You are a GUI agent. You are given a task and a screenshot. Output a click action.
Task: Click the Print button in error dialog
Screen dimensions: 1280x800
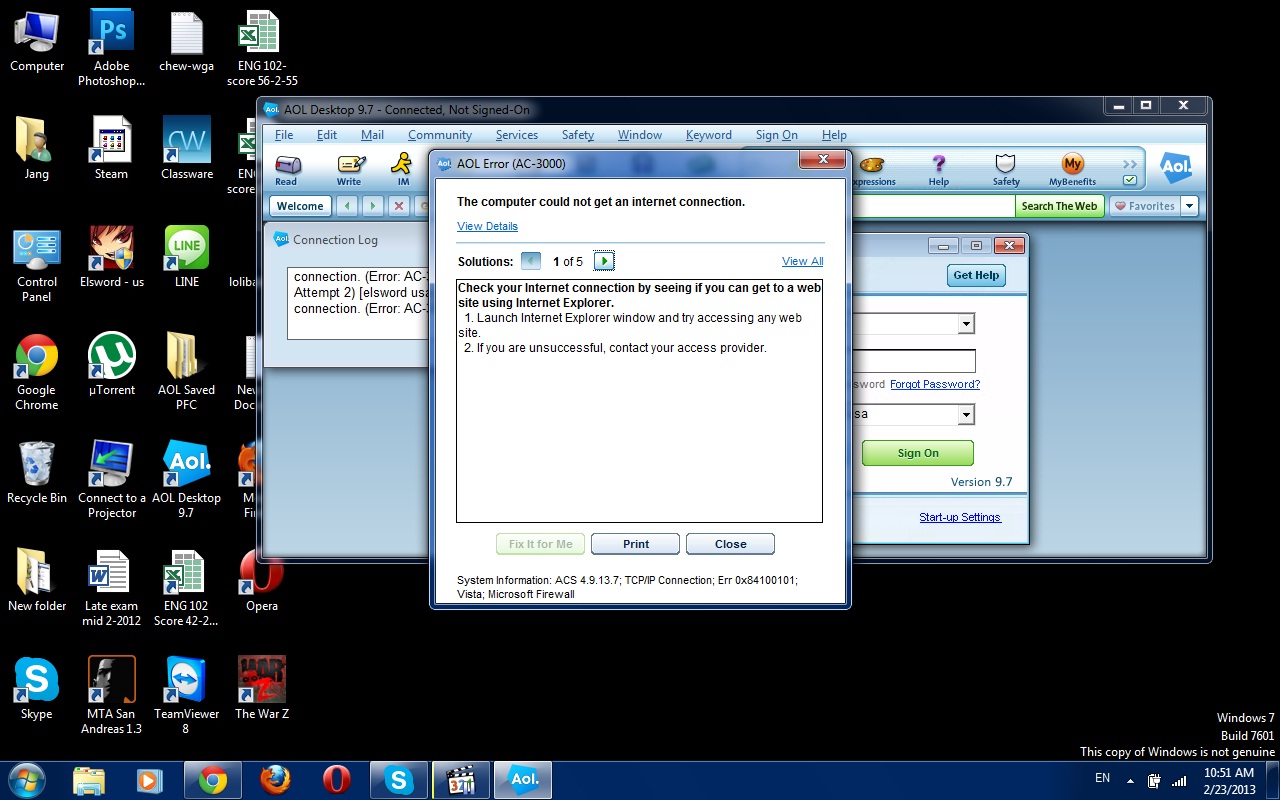(635, 544)
